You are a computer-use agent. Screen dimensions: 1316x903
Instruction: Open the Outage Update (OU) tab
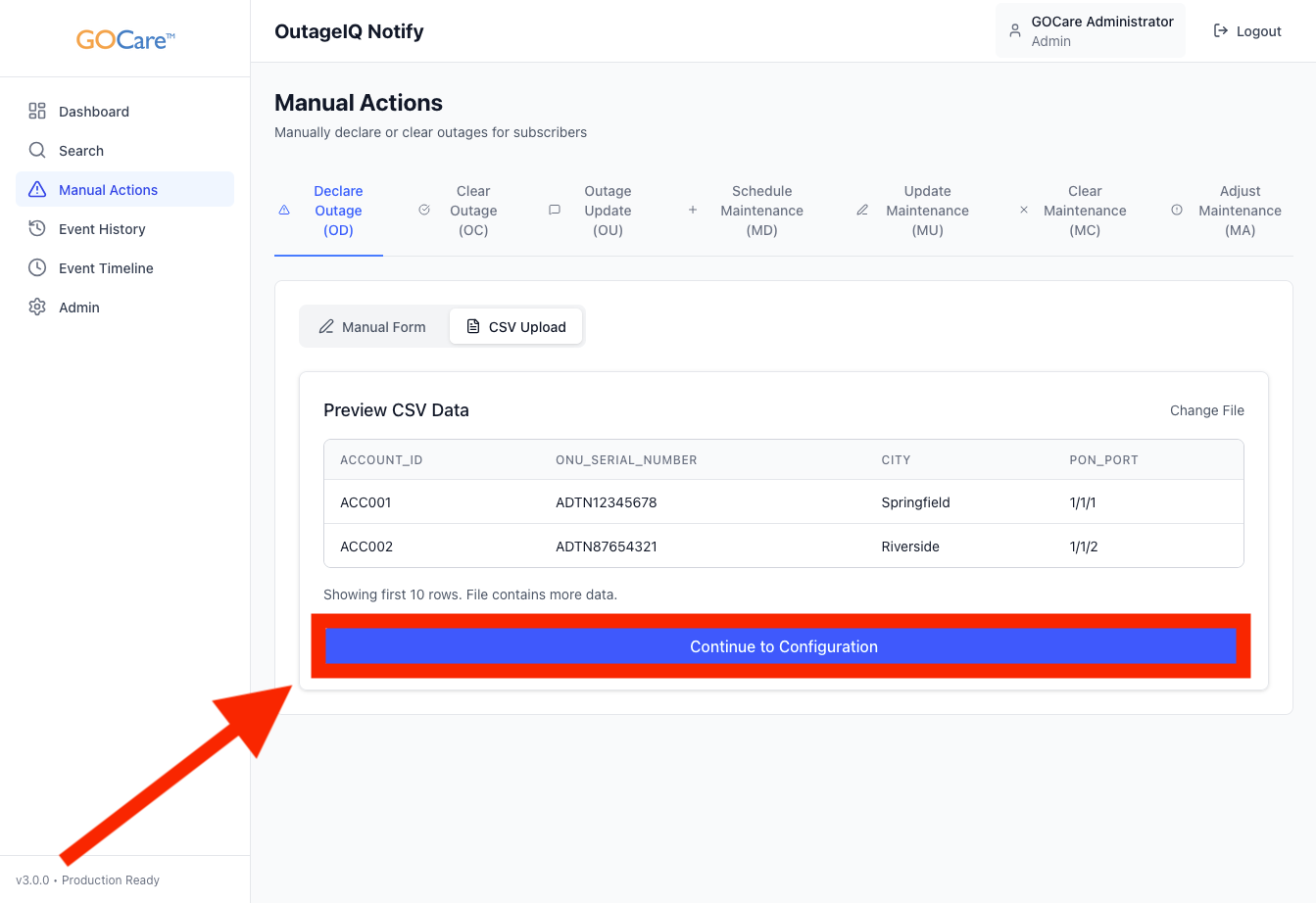[608, 211]
